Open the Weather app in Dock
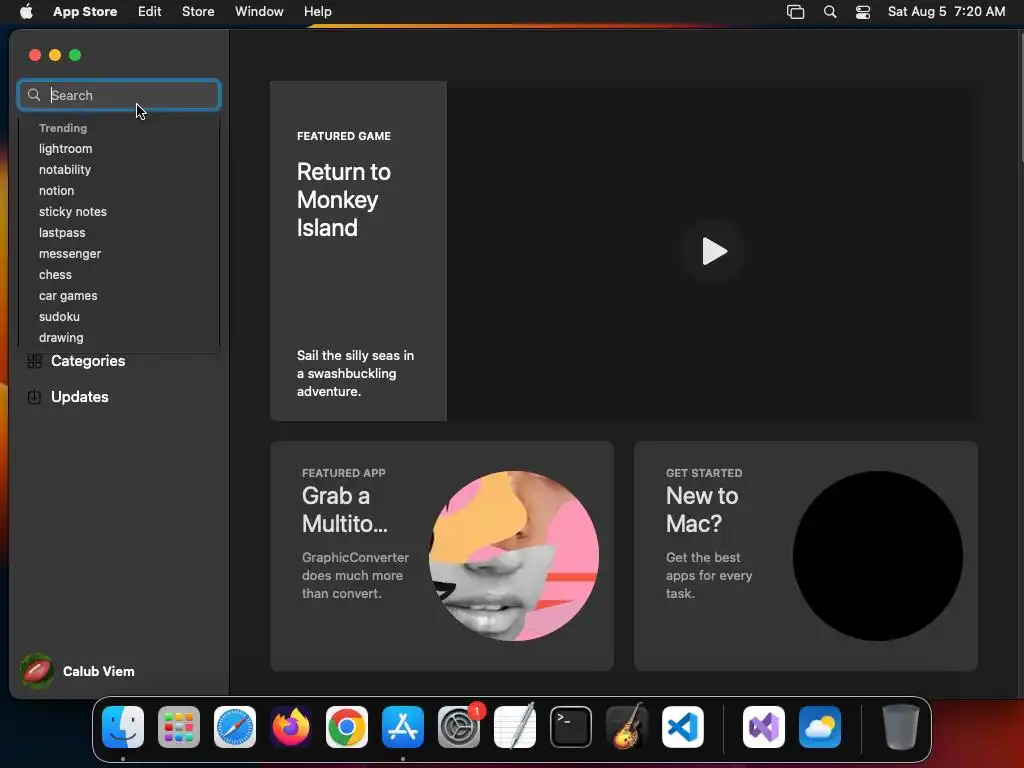Viewport: 1024px width, 768px height. 820,727
